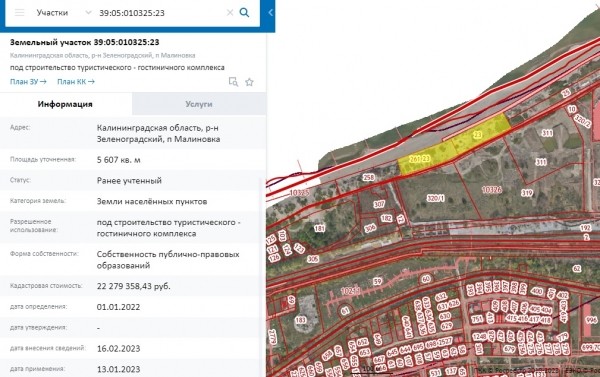
Task: Open the План КК link
Action: [76, 82]
